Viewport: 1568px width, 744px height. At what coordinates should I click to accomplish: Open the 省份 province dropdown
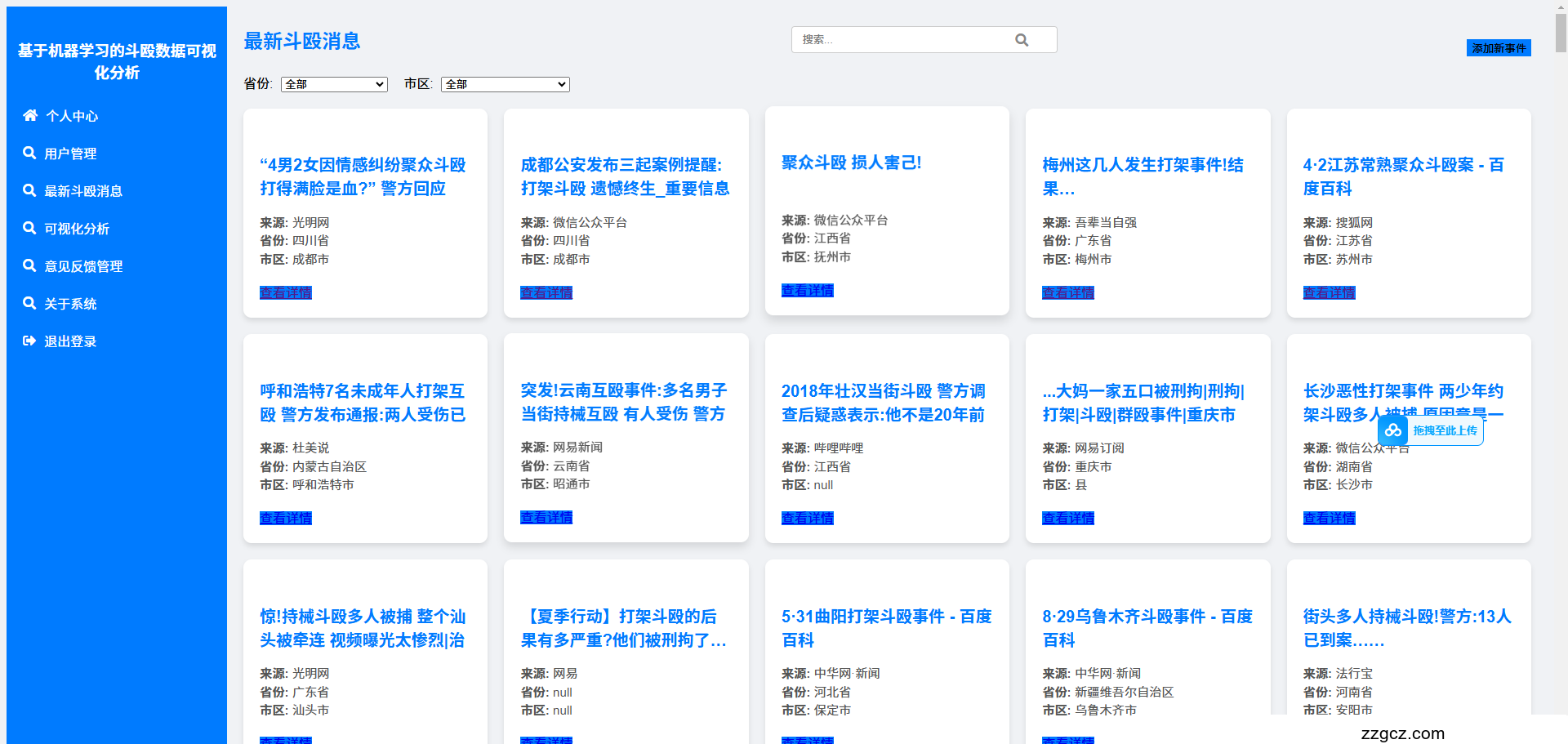pyautogui.click(x=334, y=84)
